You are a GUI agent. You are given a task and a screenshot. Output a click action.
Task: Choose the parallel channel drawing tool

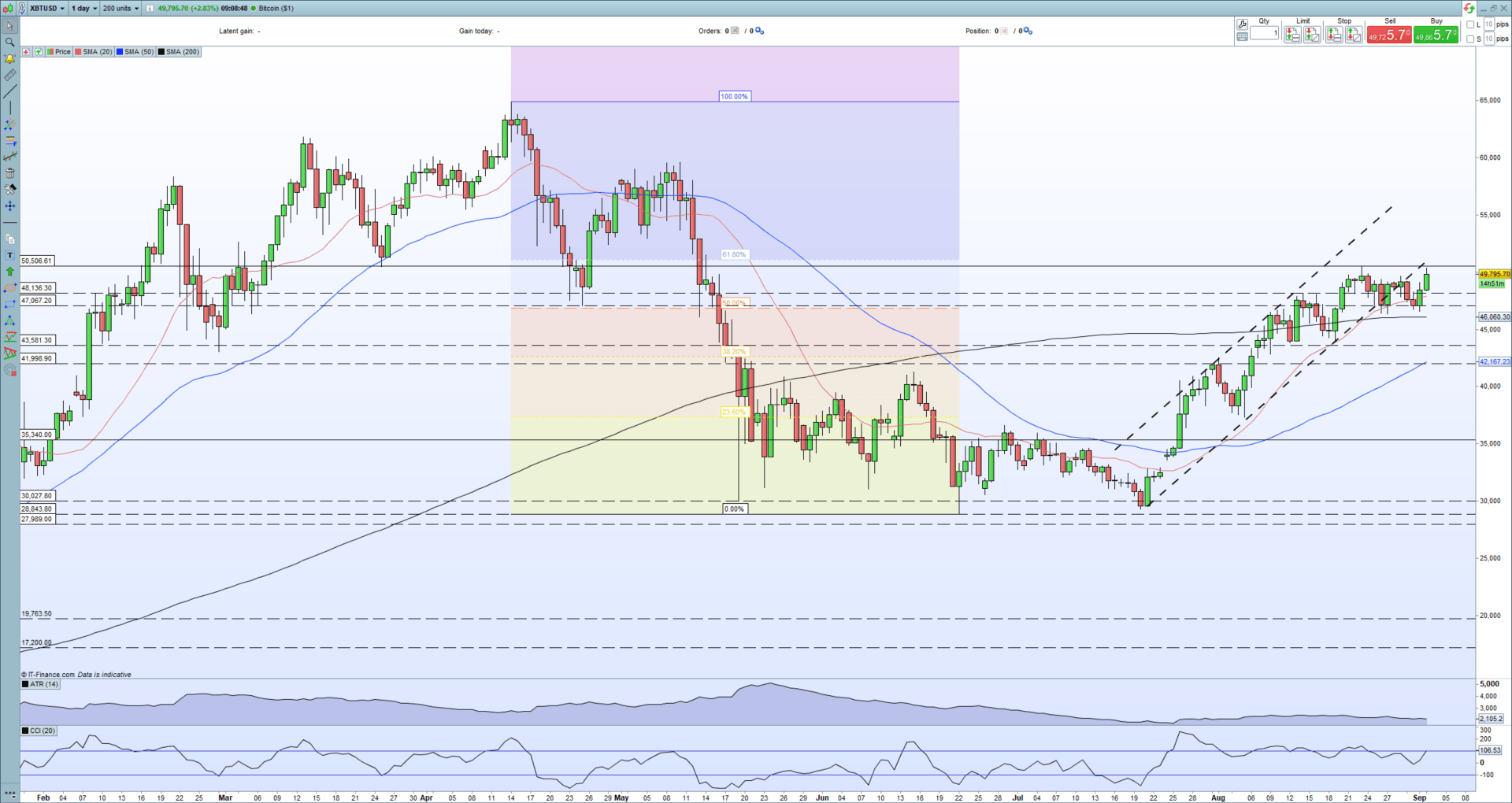click(9, 124)
